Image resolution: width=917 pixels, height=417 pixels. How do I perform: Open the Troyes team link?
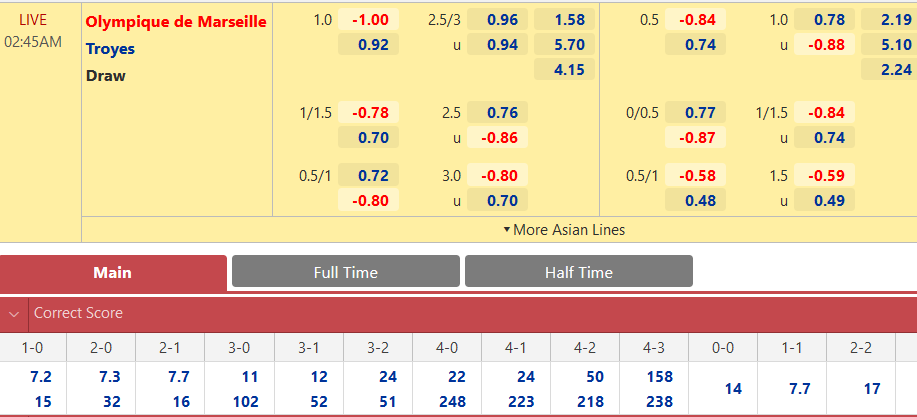[111, 49]
